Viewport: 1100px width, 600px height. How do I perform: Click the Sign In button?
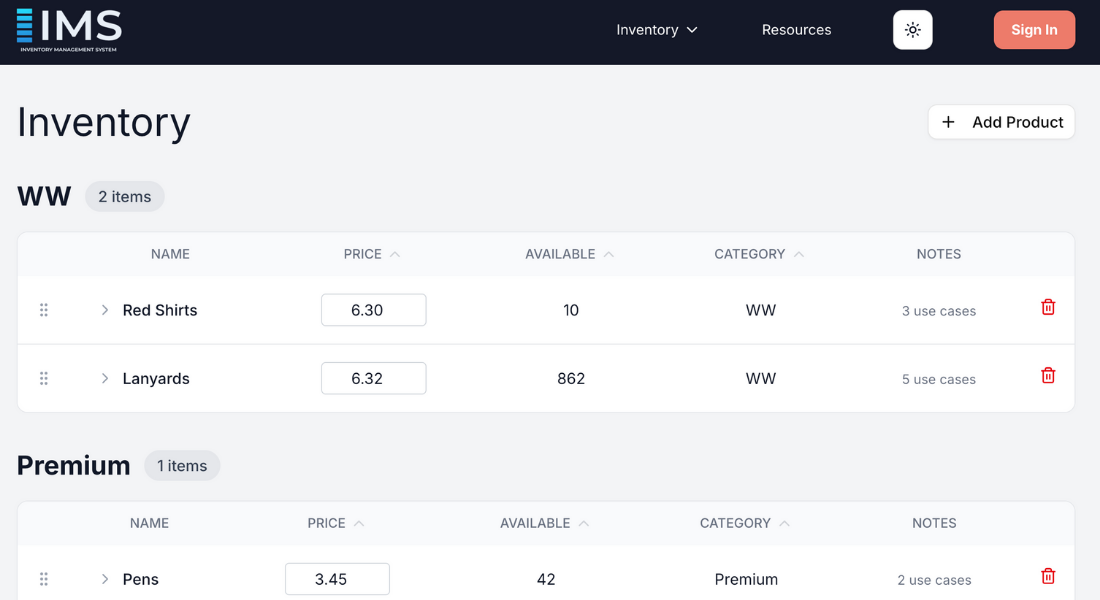(1034, 29)
